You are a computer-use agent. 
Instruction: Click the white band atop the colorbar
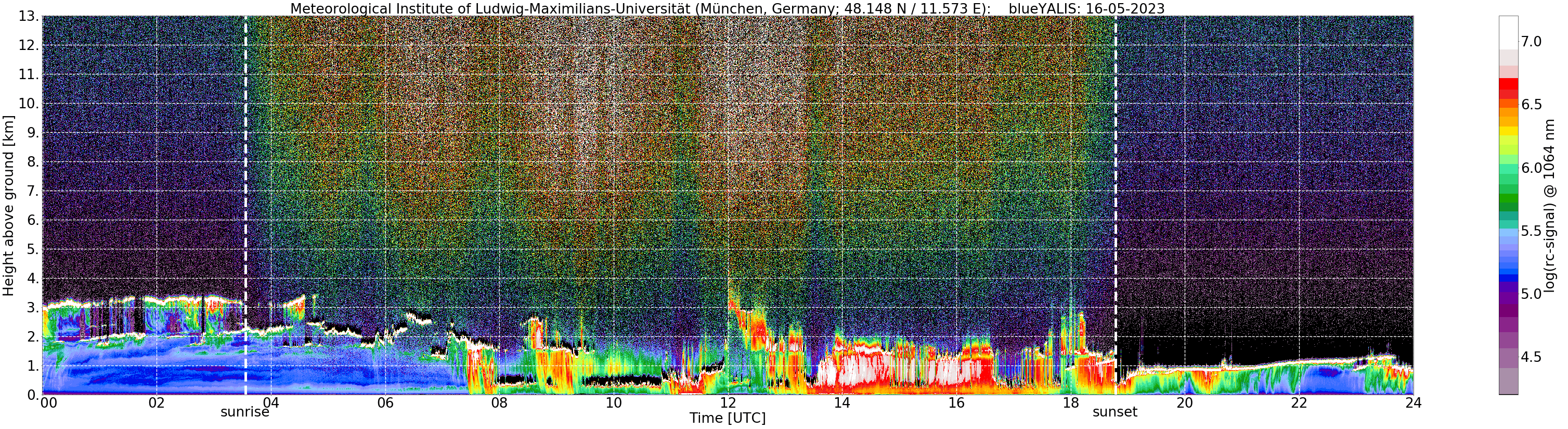[x=1508, y=32]
